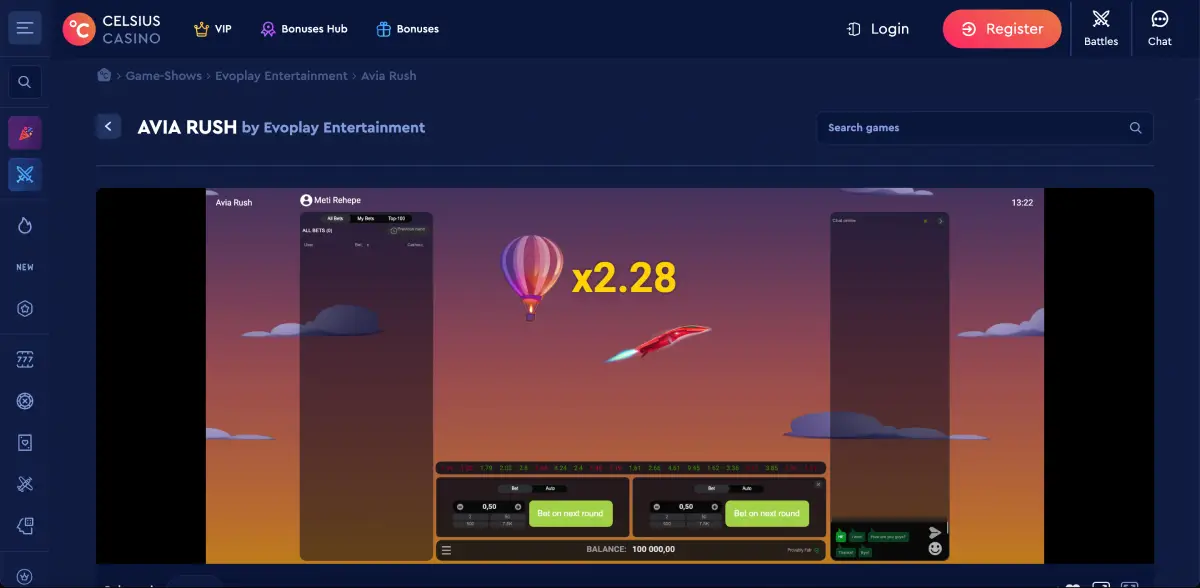Open the Chat panel icon

pyautogui.click(x=1160, y=29)
